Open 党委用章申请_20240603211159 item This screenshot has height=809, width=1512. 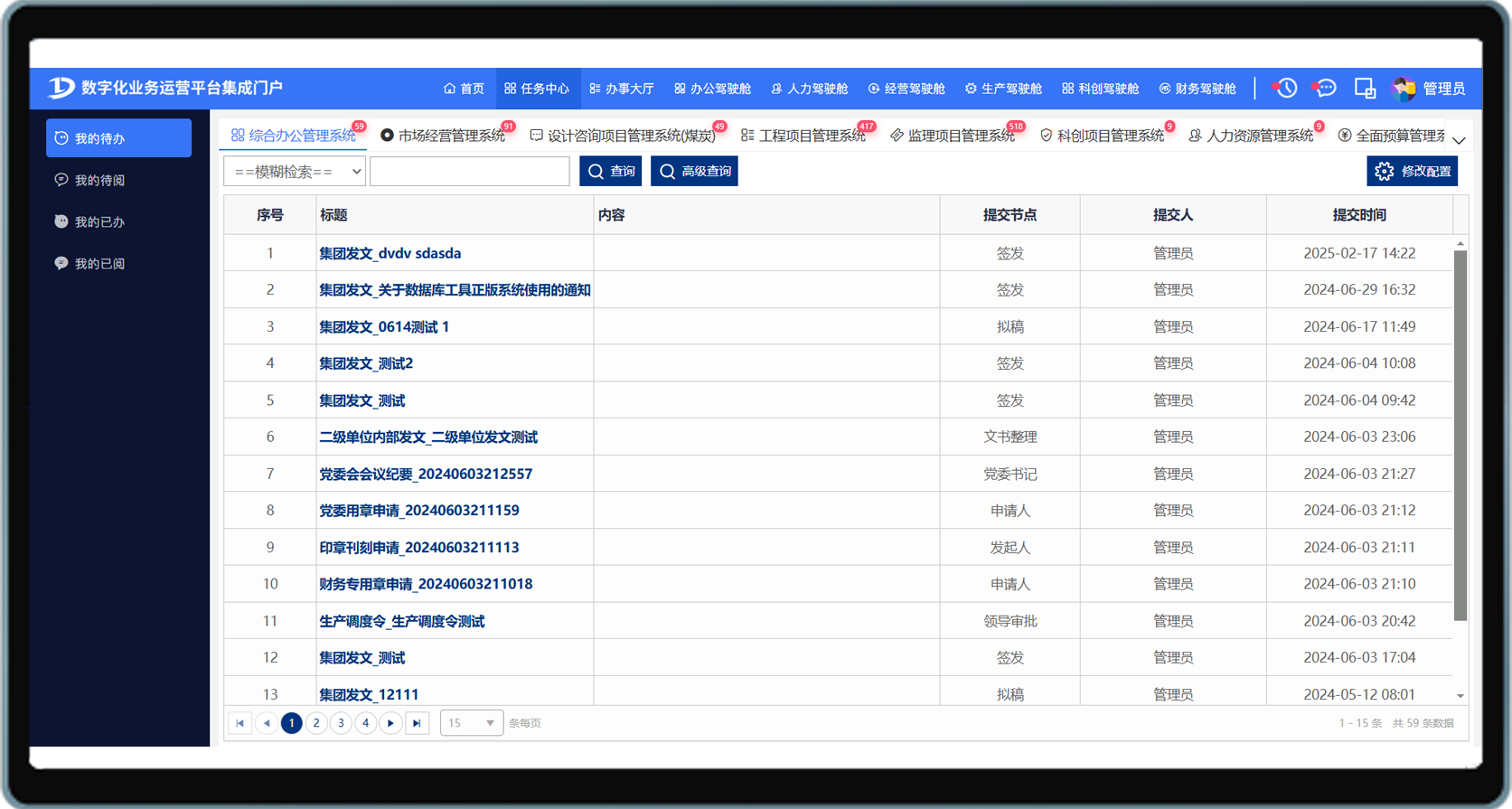(419, 511)
